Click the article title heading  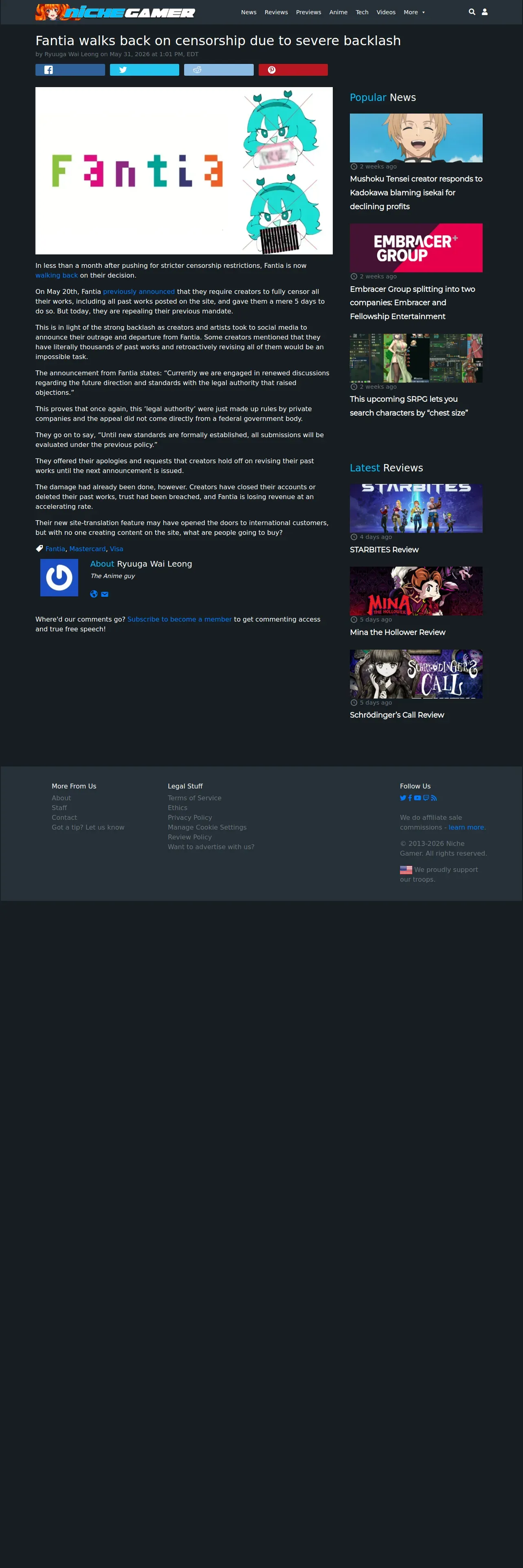218,41
